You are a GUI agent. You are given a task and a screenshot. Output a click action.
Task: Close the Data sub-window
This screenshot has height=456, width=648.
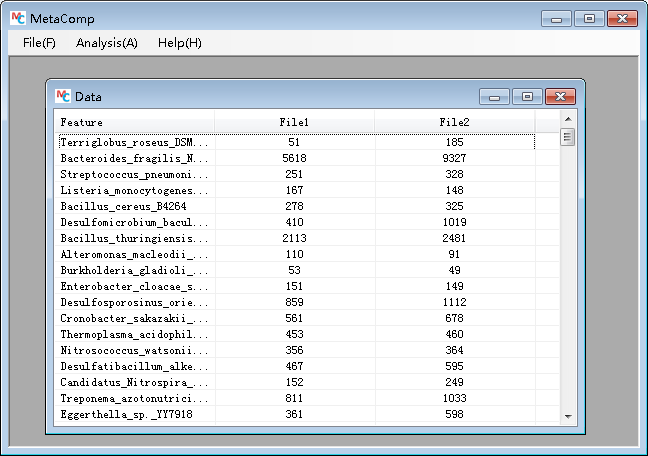(561, 97)
